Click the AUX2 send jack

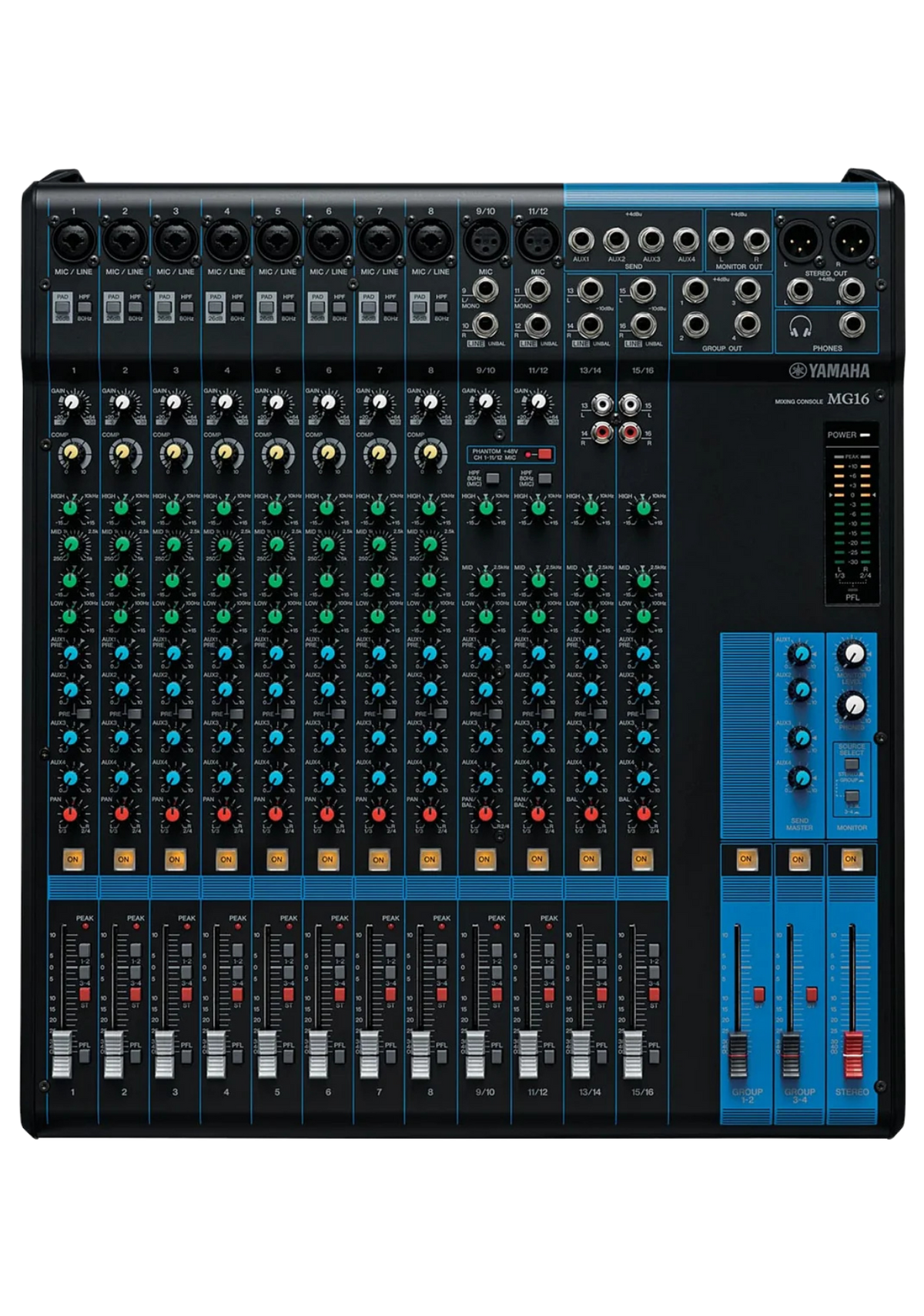tap(616, 241)
